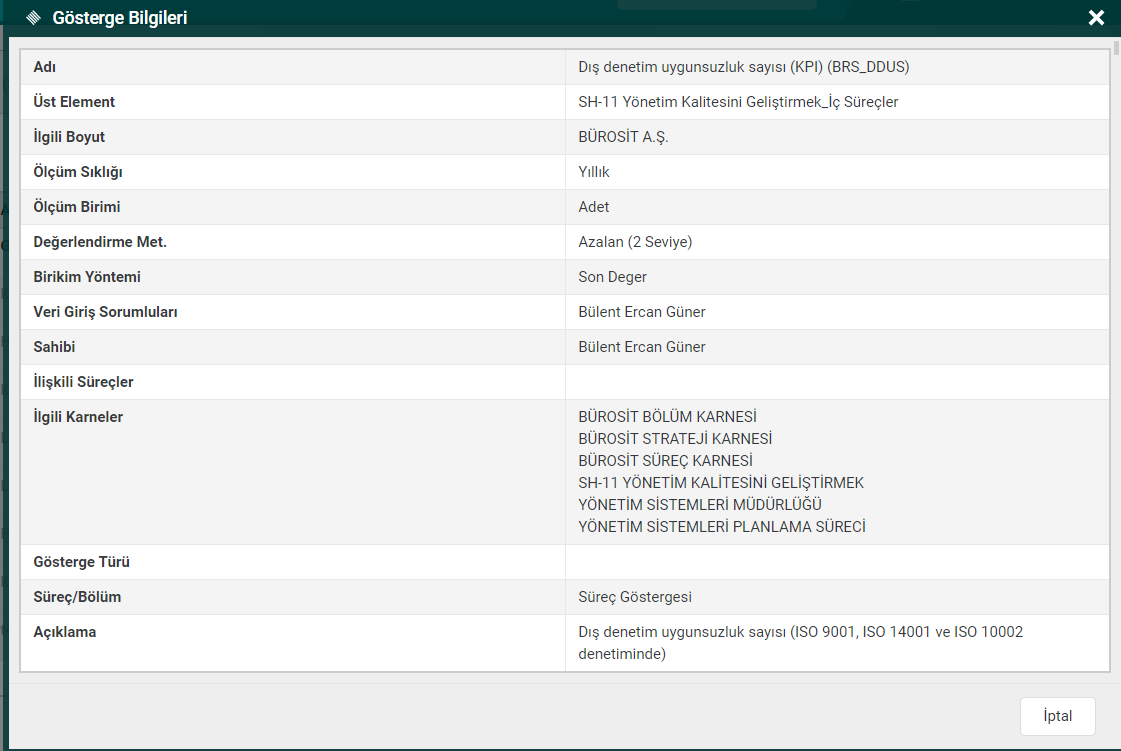The image size is (1121, 751).
Task: Click the Veri Giriş Sorumluları label
Action: click(x=105, y=313)
